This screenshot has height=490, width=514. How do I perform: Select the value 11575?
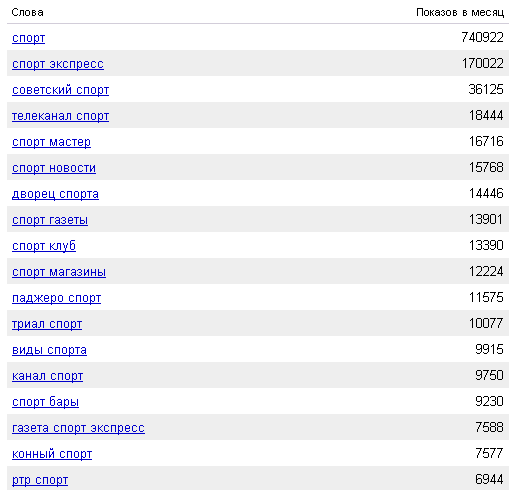pos(486,297)
